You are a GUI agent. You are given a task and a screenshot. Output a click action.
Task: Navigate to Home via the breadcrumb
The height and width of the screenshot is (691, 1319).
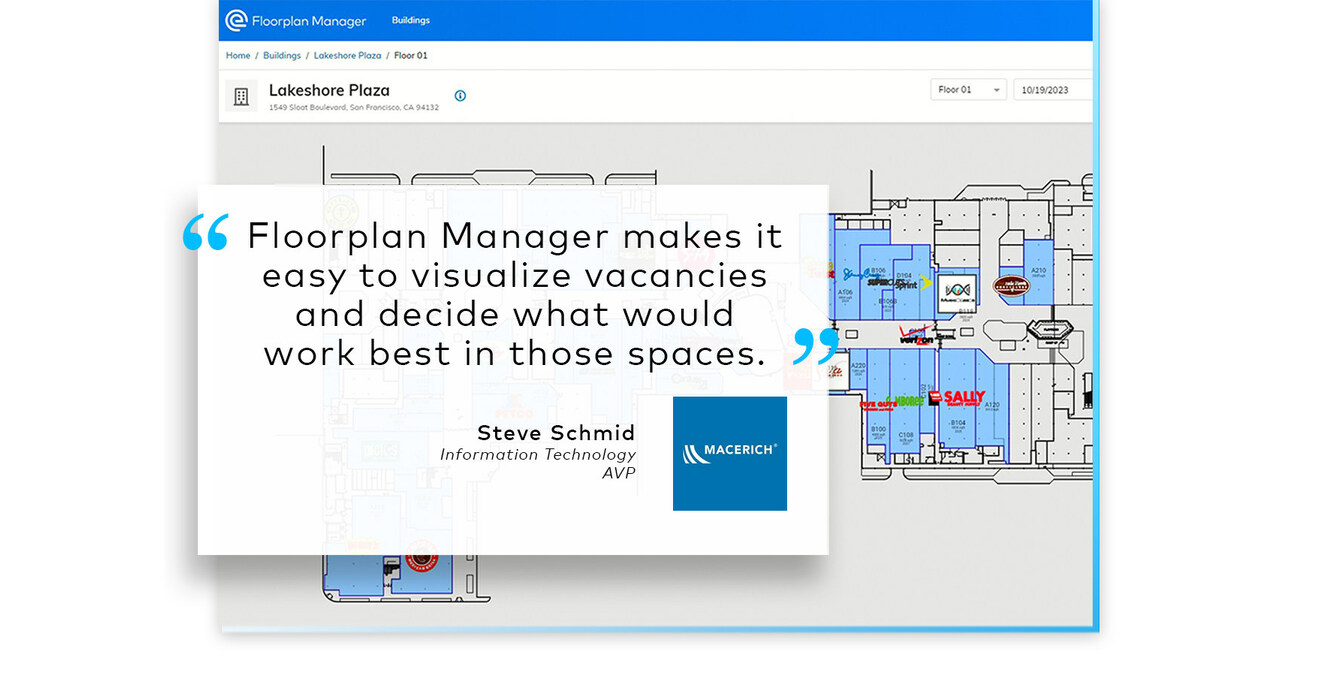click(237, 55)
